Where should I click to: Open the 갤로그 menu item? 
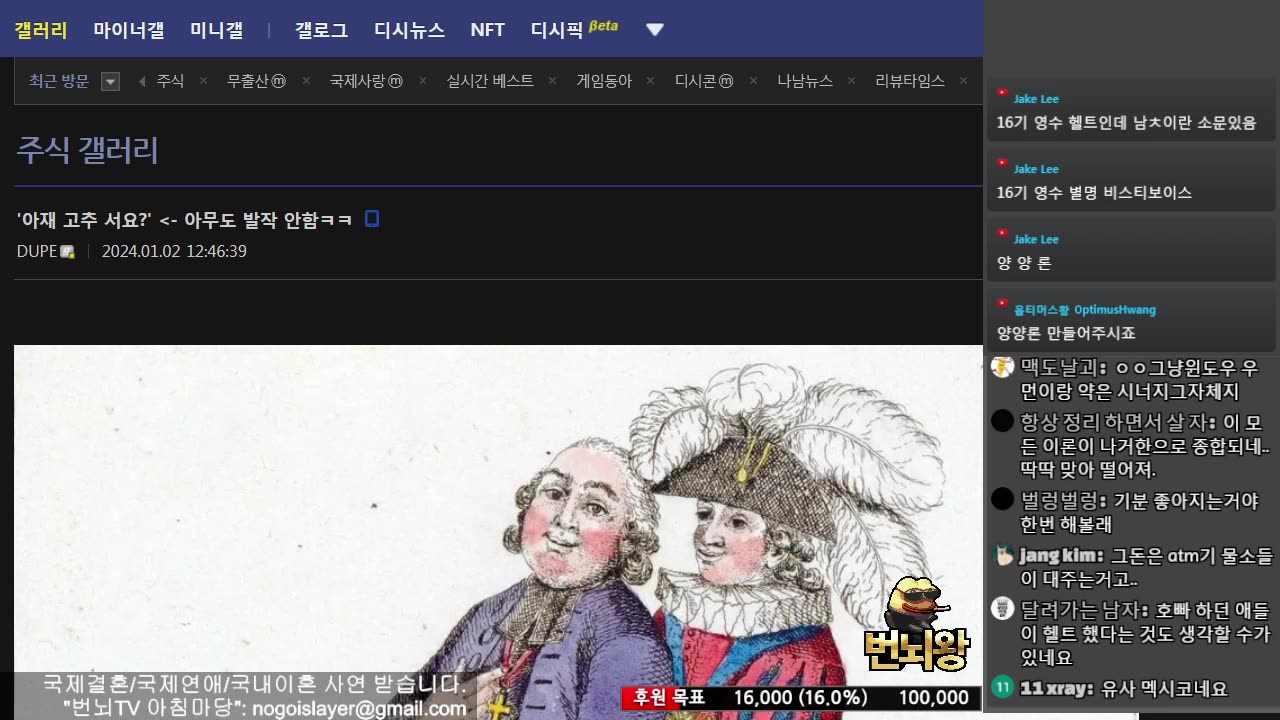[322, 30]
